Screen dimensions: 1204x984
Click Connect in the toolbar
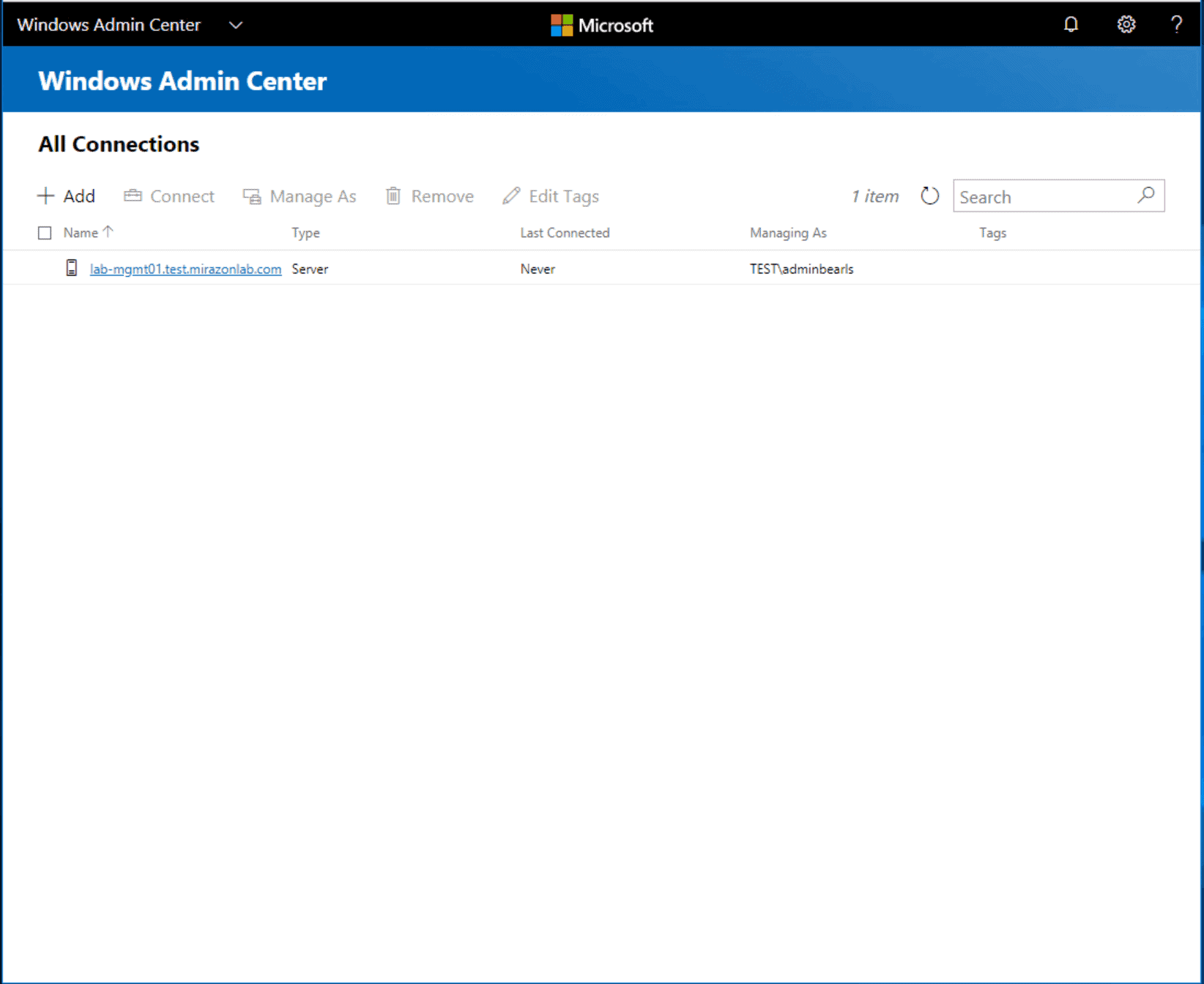[x=169, y=196]
